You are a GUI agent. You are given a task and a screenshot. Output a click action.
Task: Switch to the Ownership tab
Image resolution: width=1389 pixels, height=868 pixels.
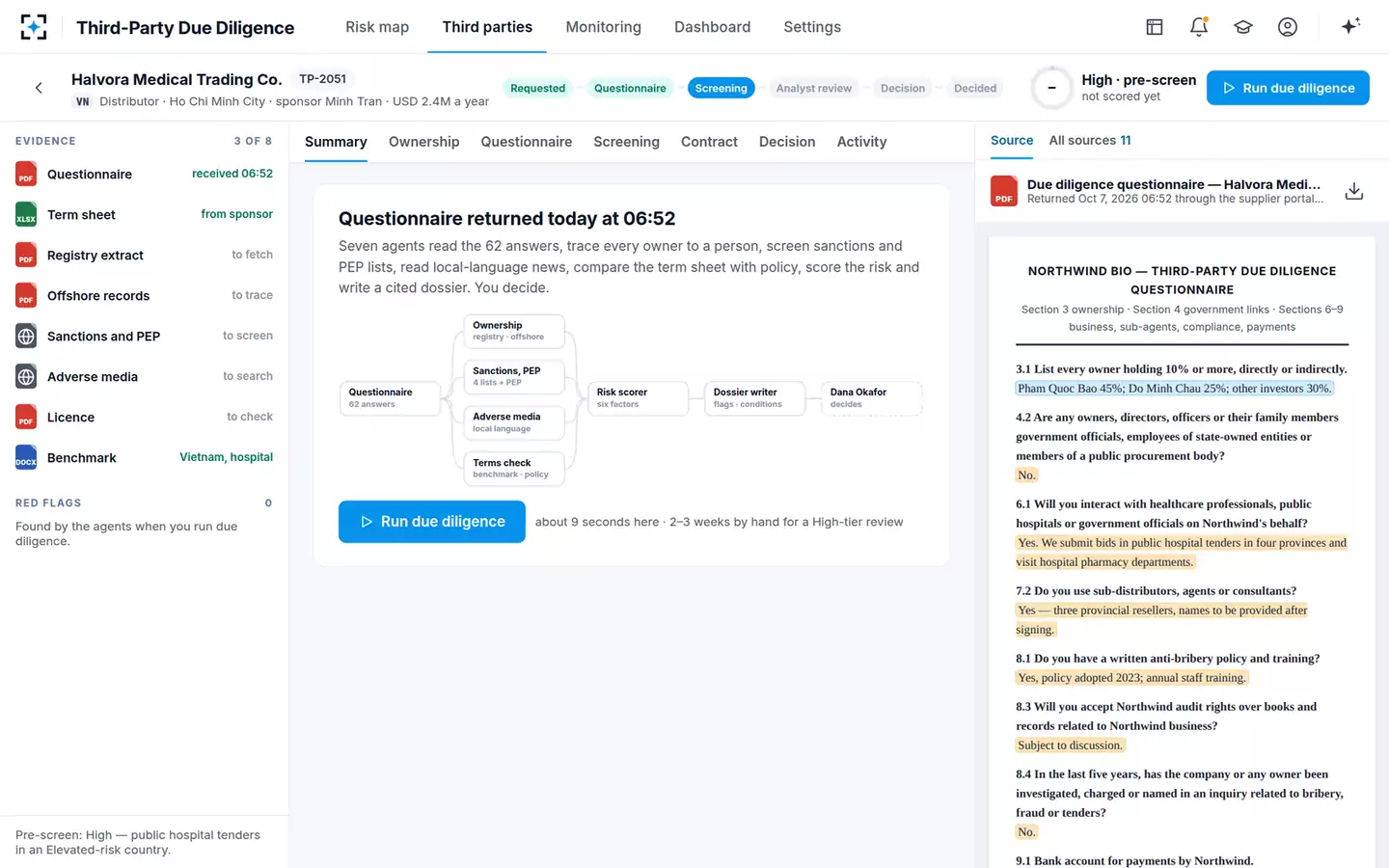pyautogui.click(x=423, y=142)
